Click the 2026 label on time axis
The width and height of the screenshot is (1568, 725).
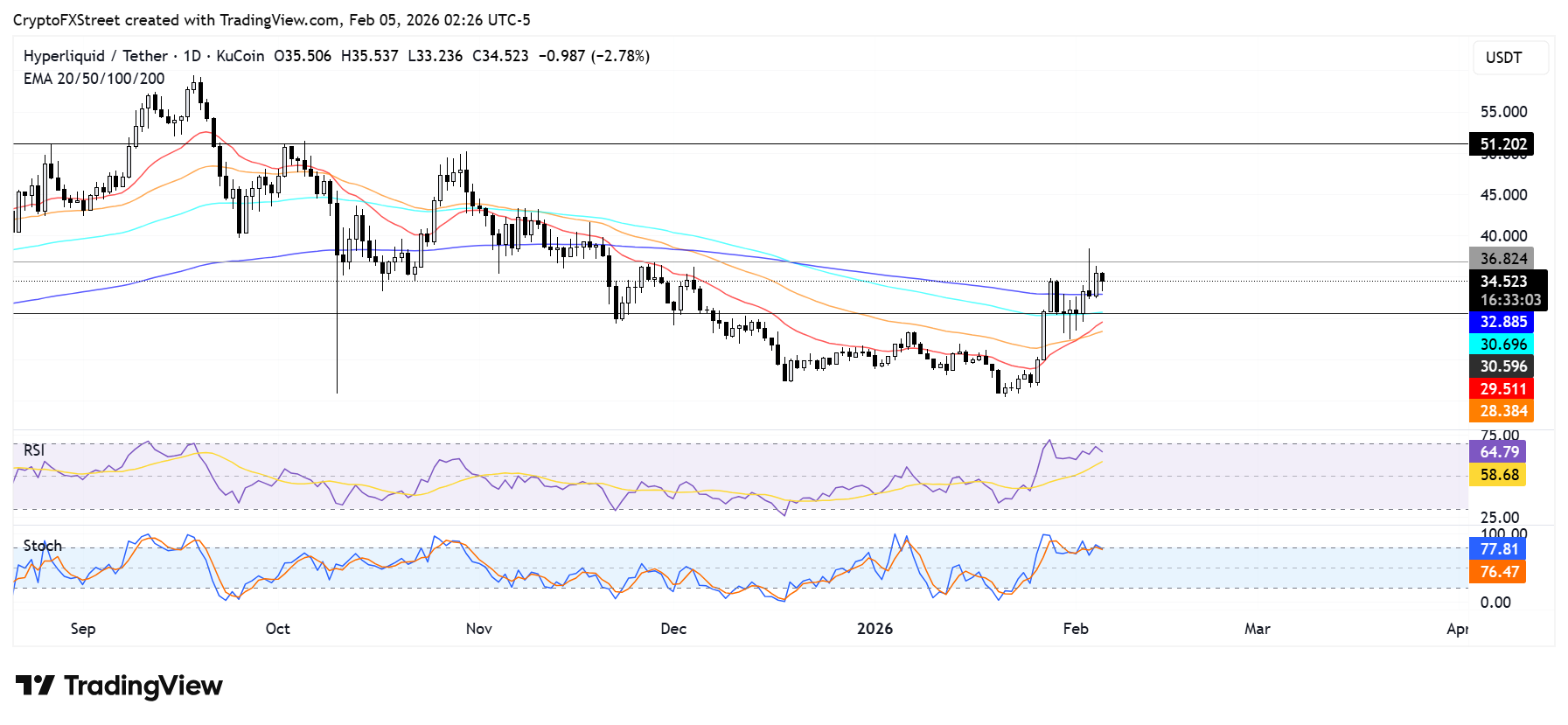tap(875, 629)
